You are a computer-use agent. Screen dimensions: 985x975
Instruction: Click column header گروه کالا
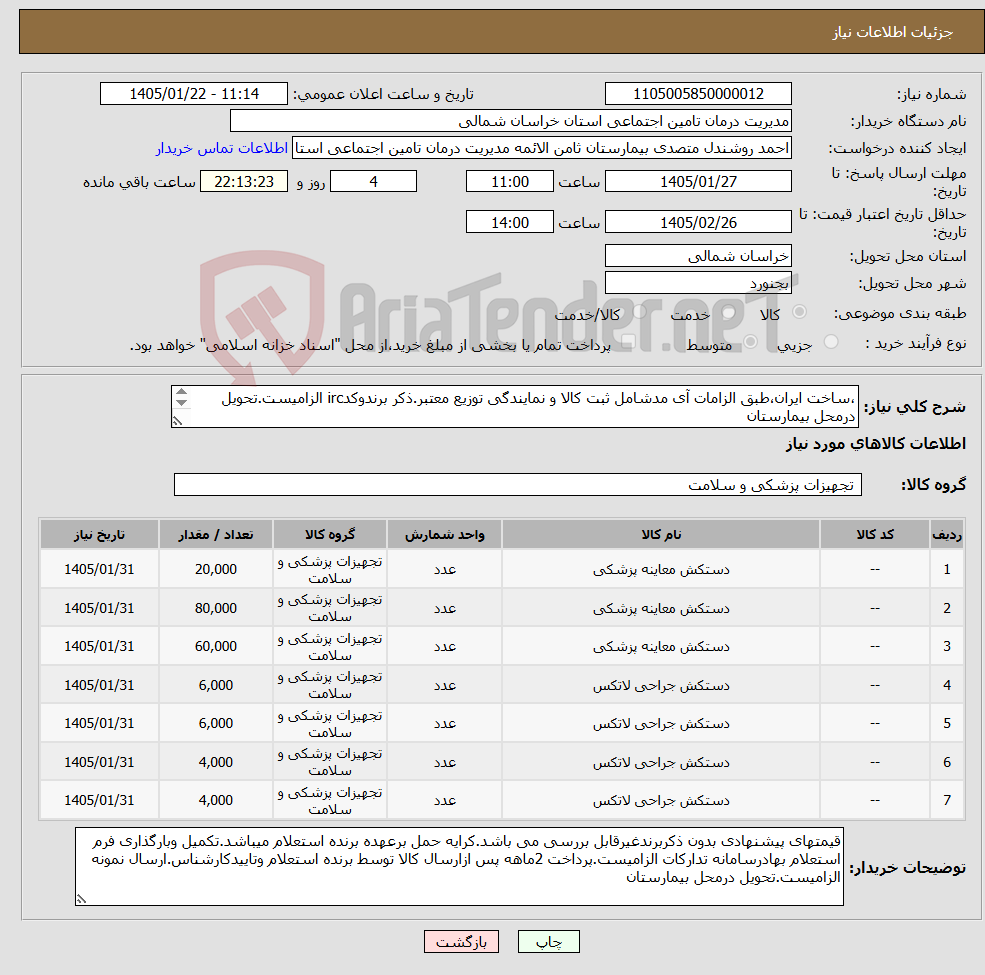pyautogui.click(x=330, y=535)
